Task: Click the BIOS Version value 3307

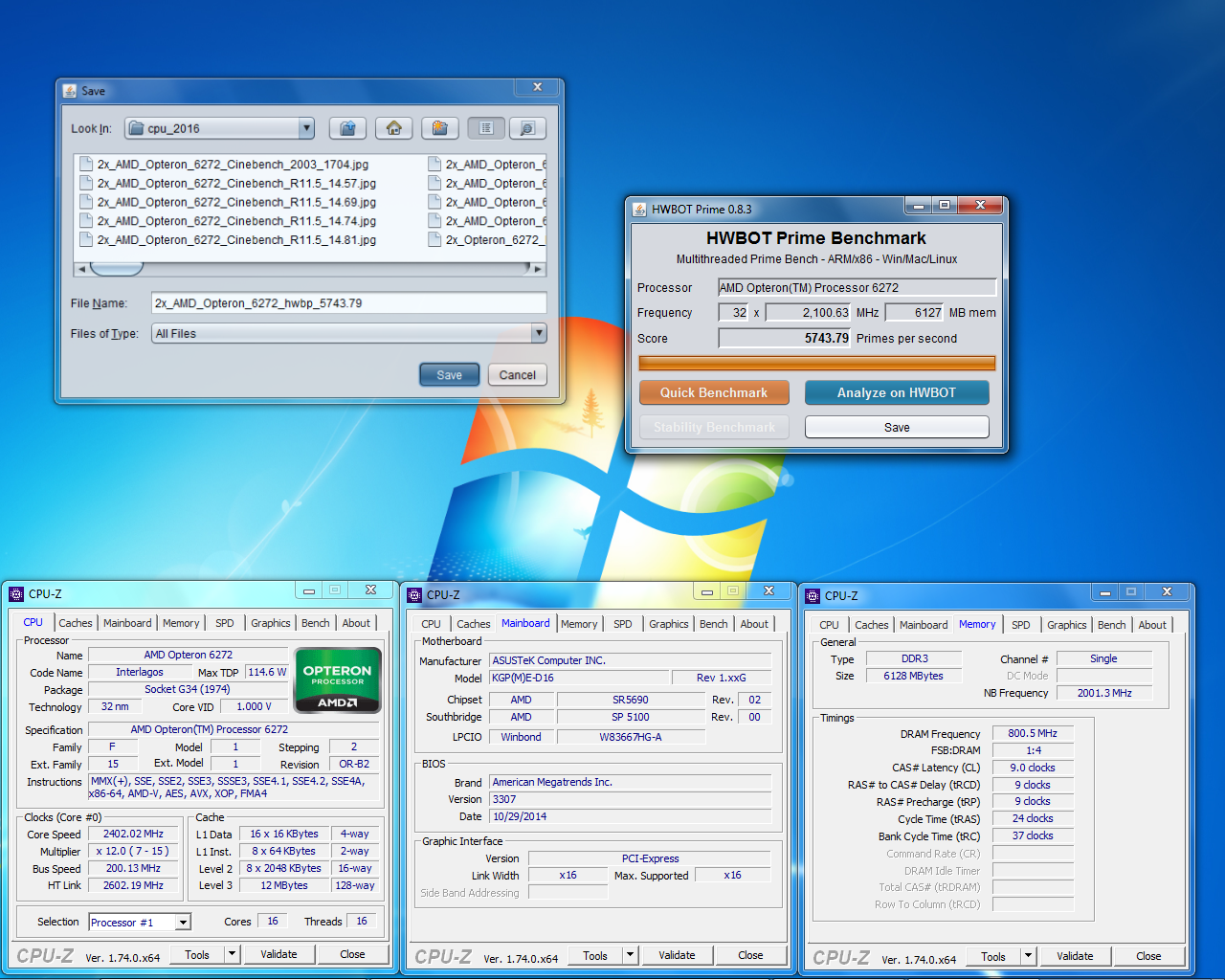Action: [x=631, y=799]
